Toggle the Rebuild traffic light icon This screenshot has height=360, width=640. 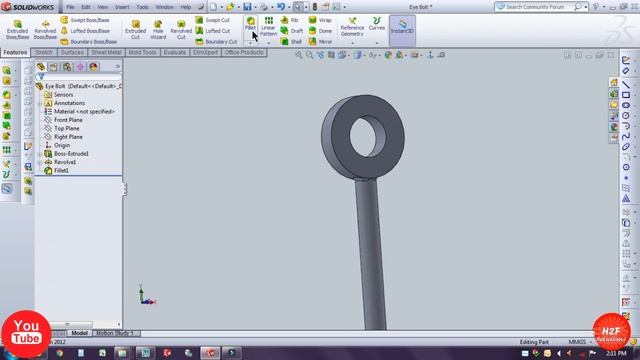315,7
